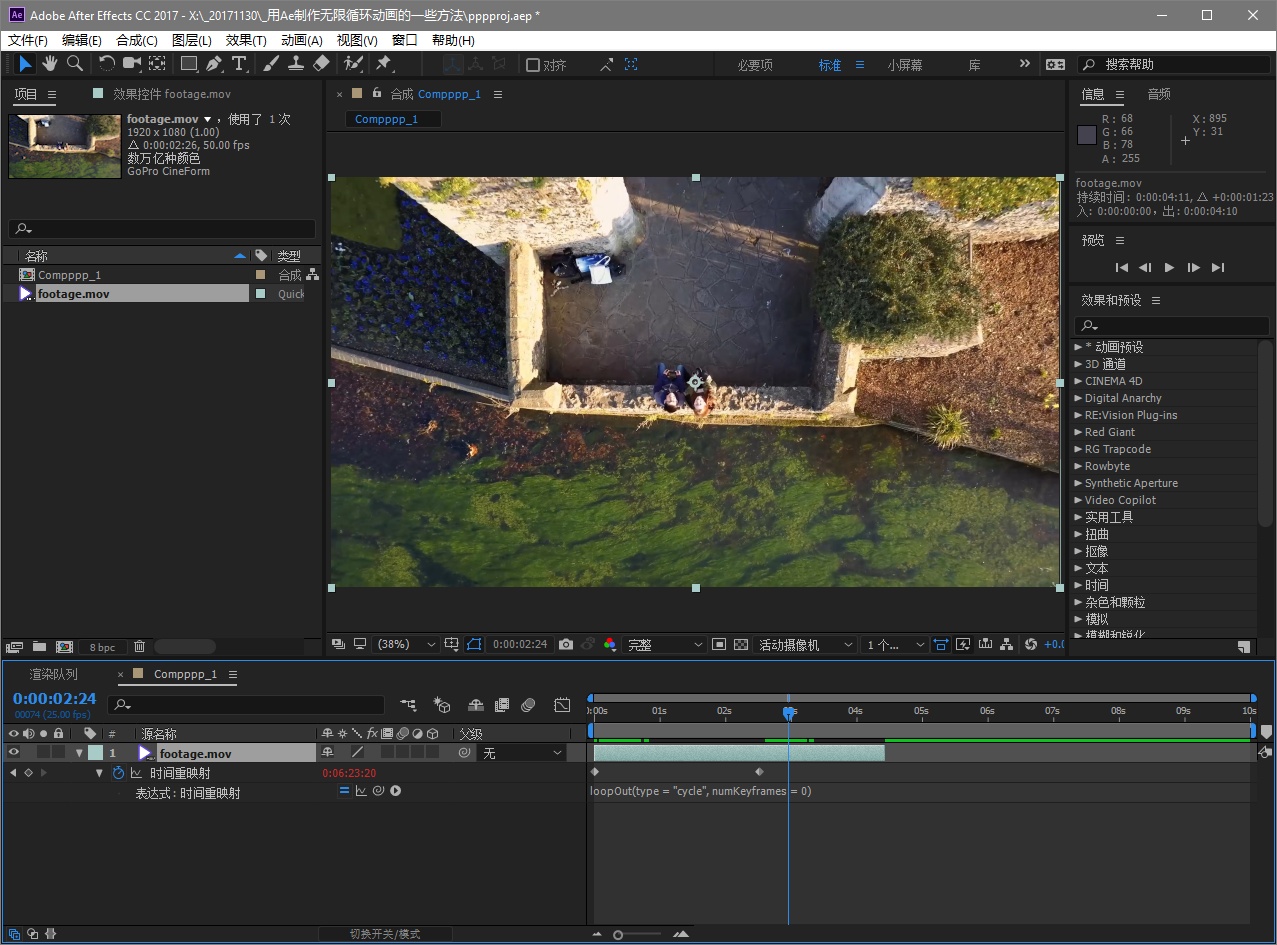Toggle the 时间重映射 stopwatch
This screenshot has width=1277, height=945.
118,773
